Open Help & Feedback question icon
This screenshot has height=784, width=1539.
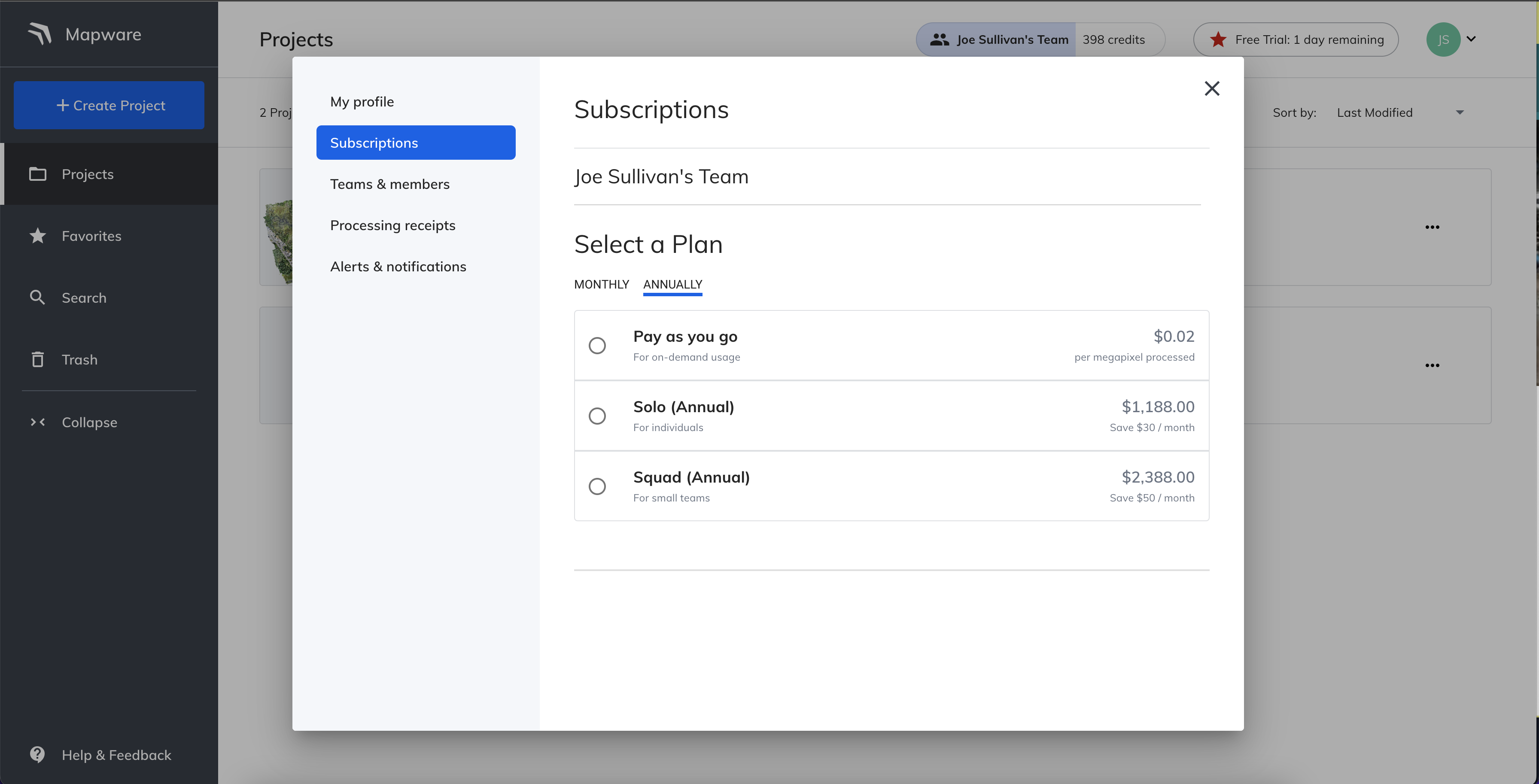pos(38,755)
